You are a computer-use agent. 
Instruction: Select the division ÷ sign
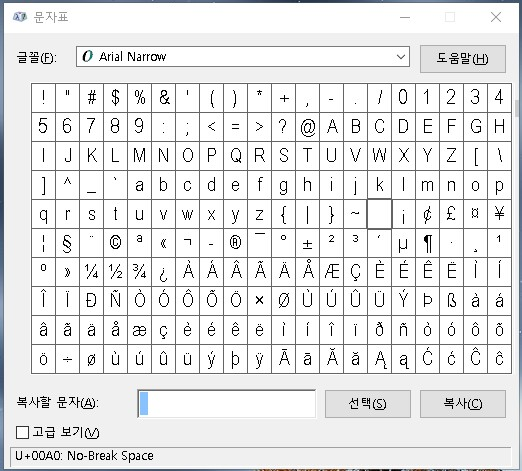coord(67,359)
